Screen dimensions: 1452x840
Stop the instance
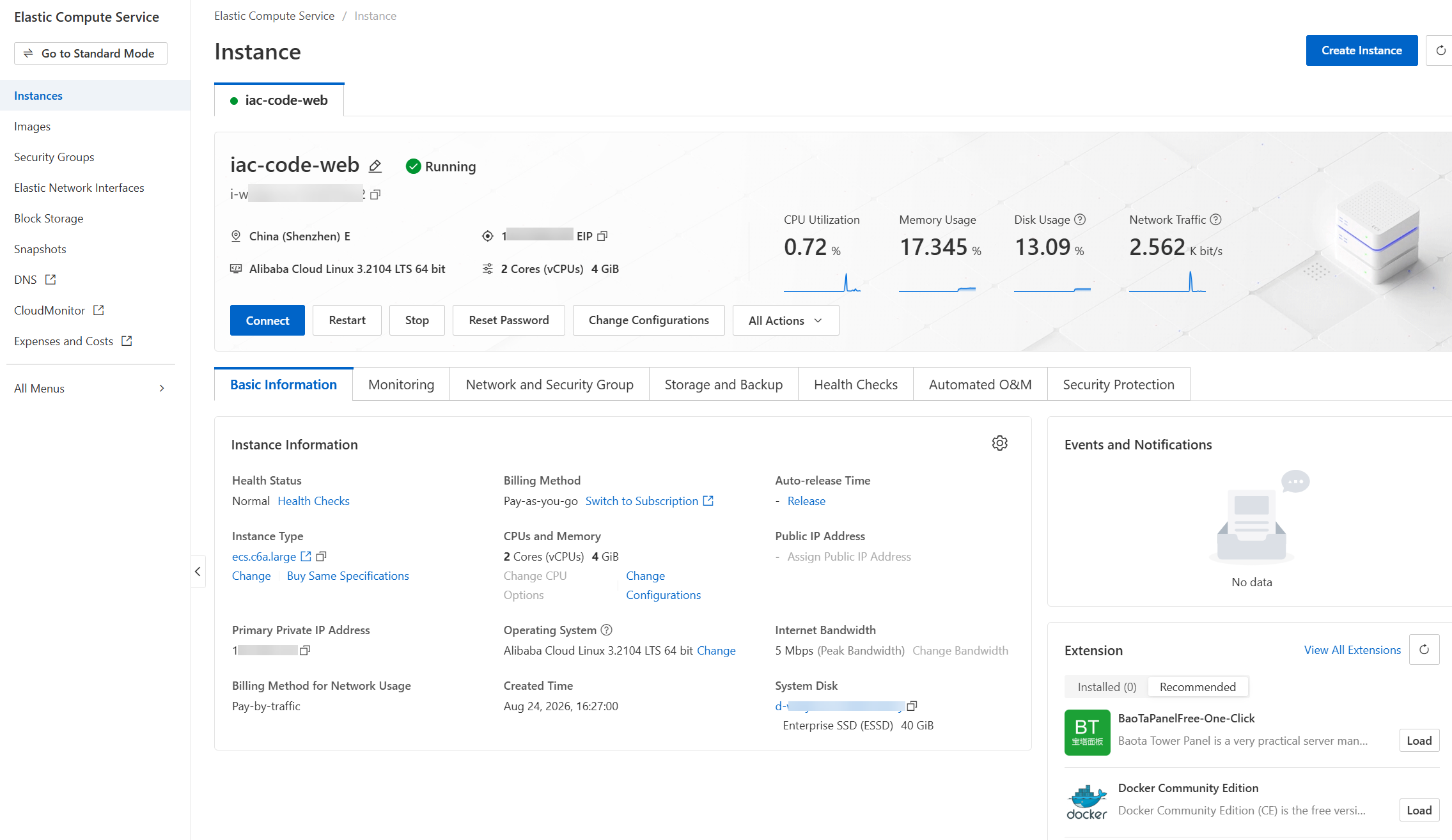(417, 321)
